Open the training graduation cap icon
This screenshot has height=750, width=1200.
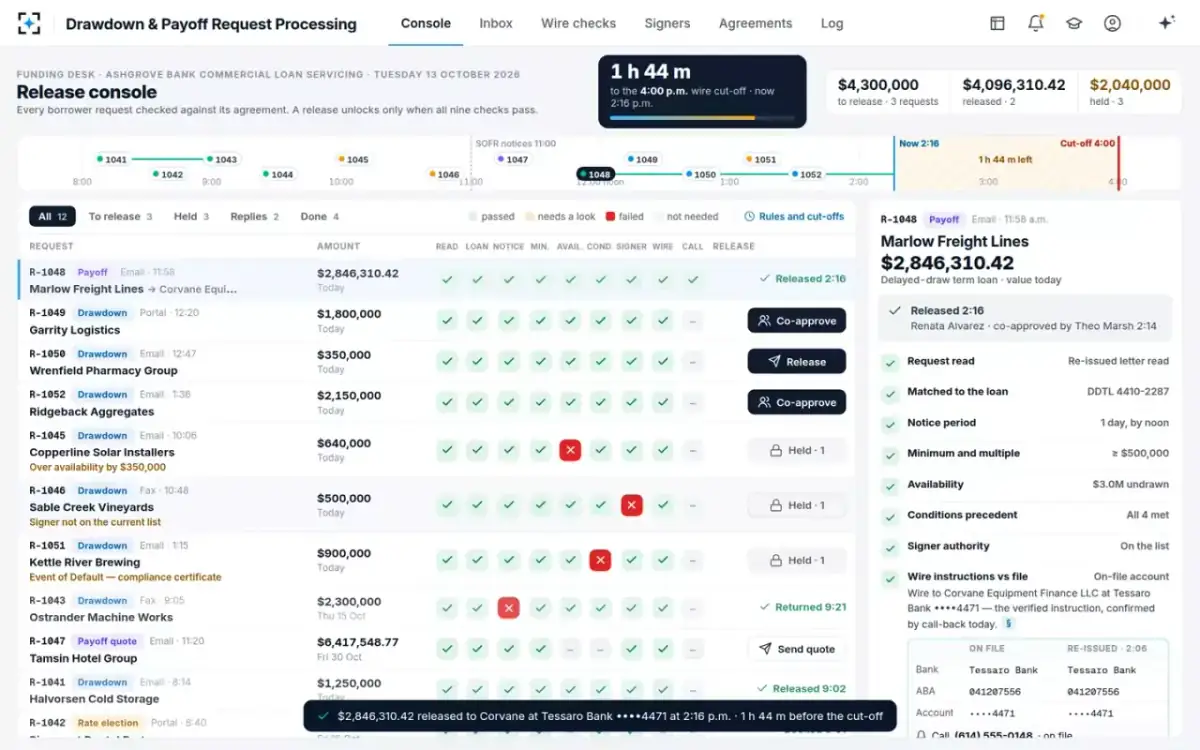click(1074, 23)
